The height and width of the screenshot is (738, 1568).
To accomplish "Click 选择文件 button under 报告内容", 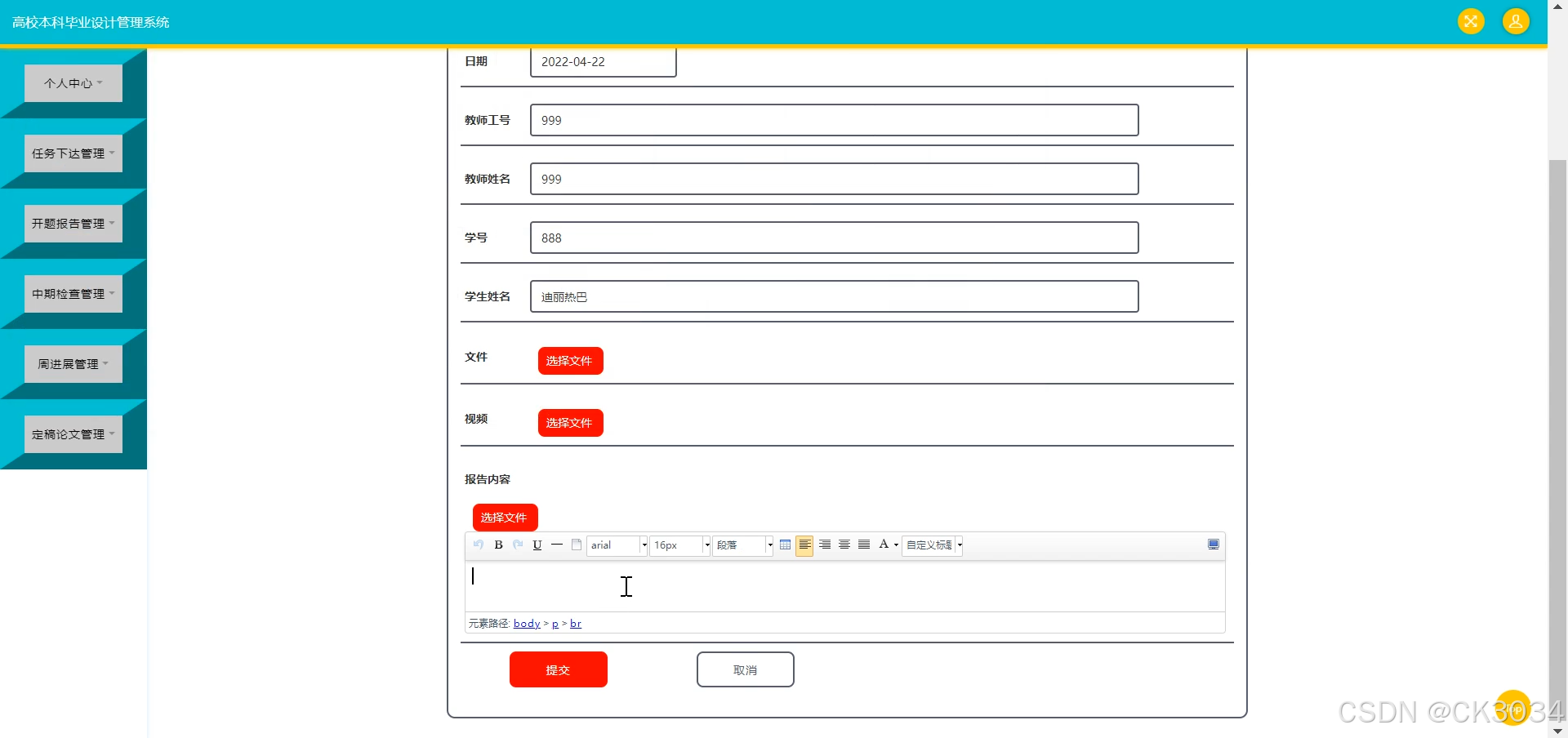I will point(505,518).
